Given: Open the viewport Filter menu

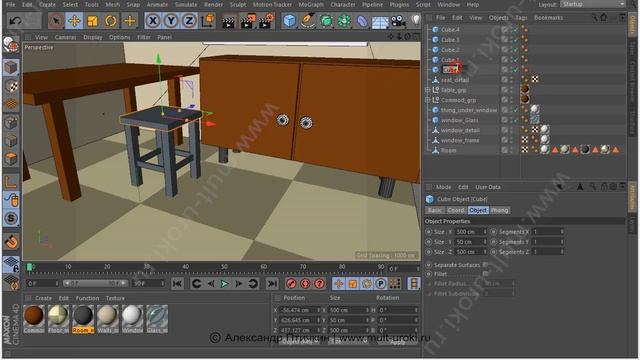Looking at the screenshot, I should 144,37.
